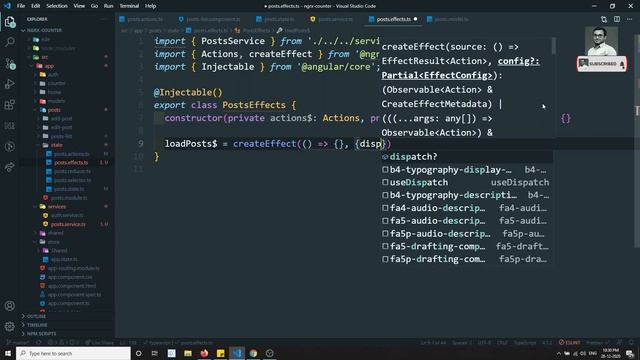
Task: Select the fa4-audio-descrip suggestion
Action: (467, 208)
